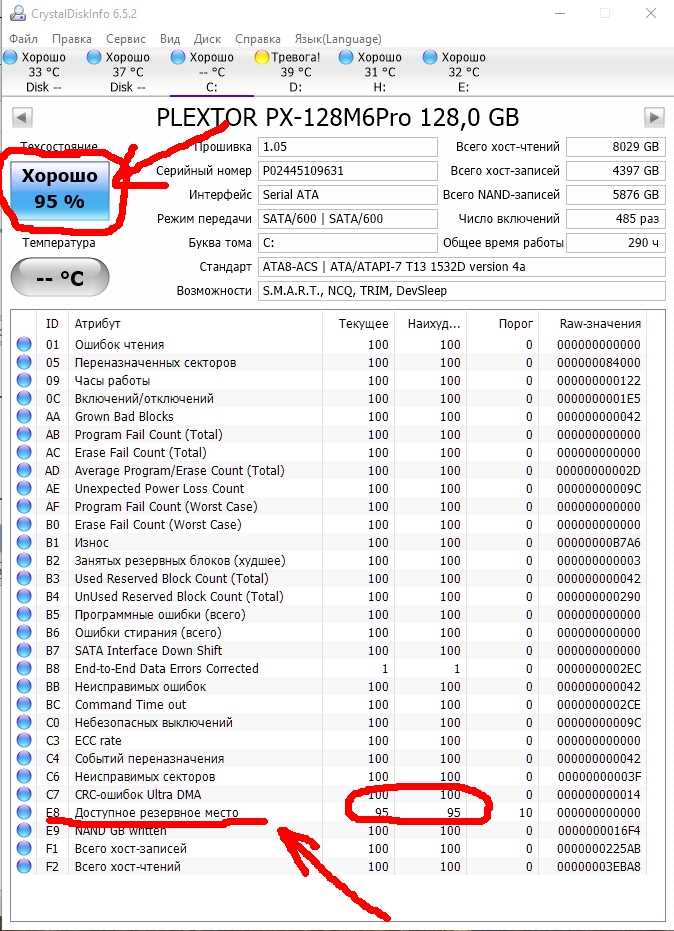Select the Доступное резервное место attribute row
674x931 pixels.
156,813
